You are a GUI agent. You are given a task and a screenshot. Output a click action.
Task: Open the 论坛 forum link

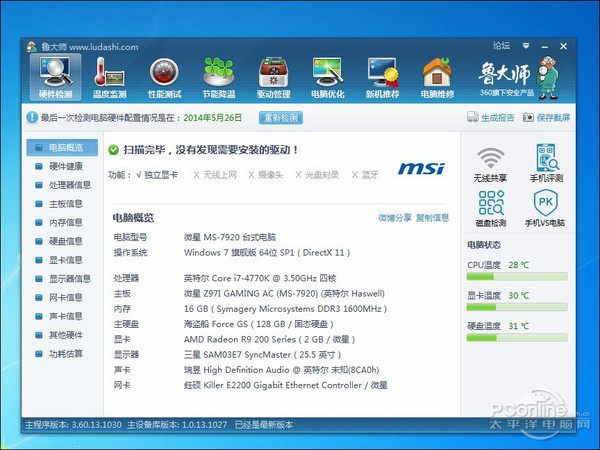pyautogui.click(x=501, y=46)
